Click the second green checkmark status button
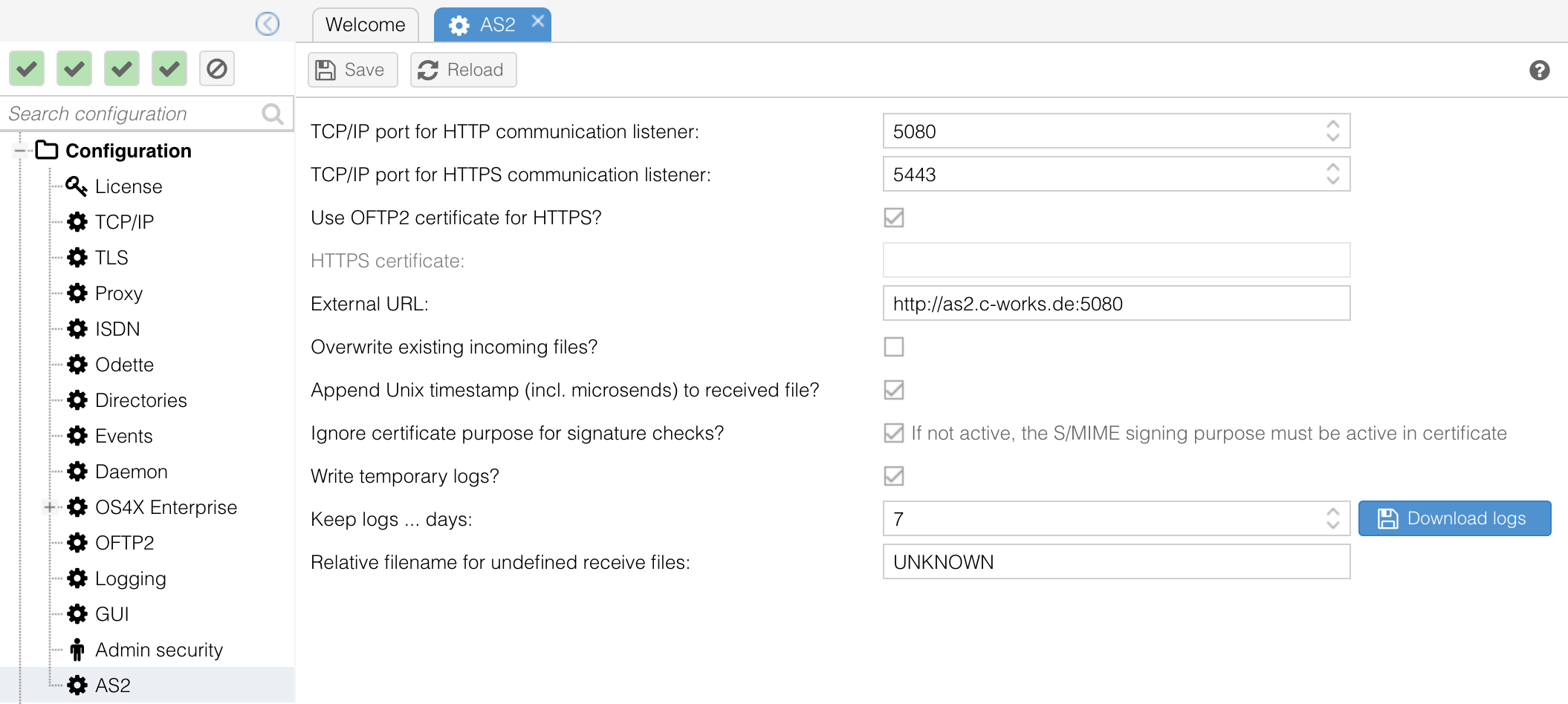The height and width of the screenshot is (704, 1568). (x=74, y=69)
